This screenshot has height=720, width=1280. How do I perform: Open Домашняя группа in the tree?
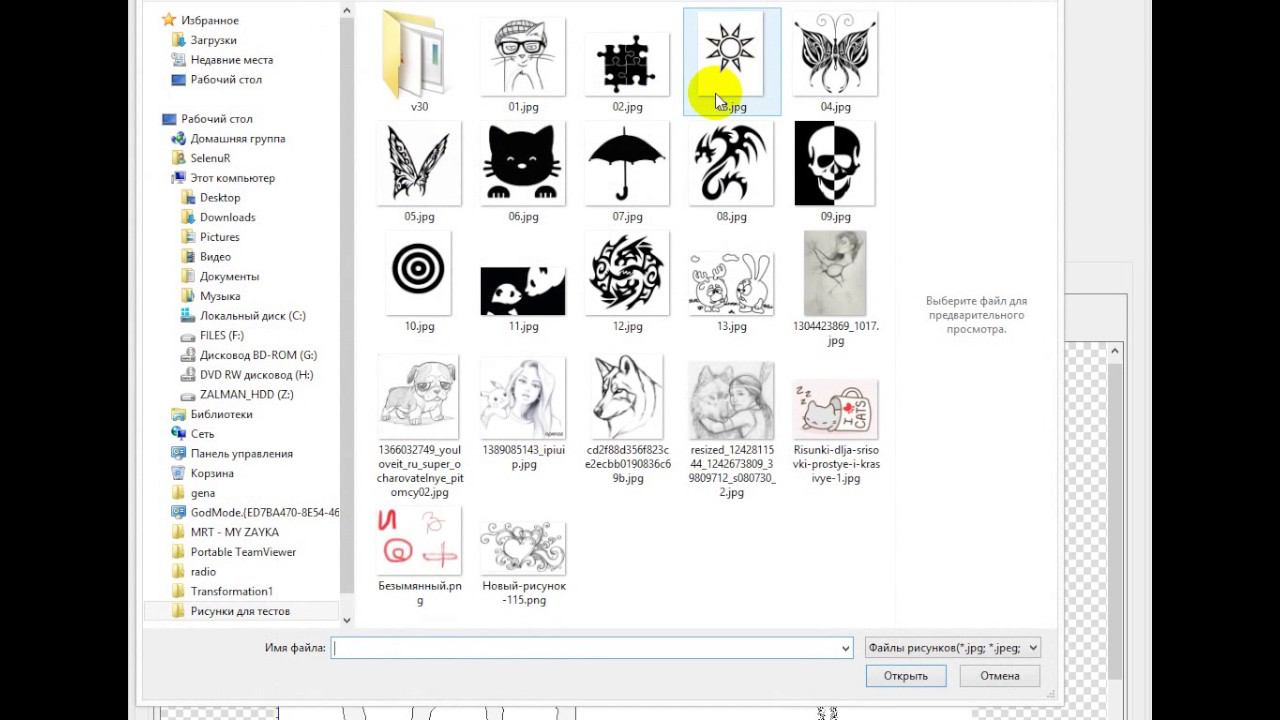[238, 138]
